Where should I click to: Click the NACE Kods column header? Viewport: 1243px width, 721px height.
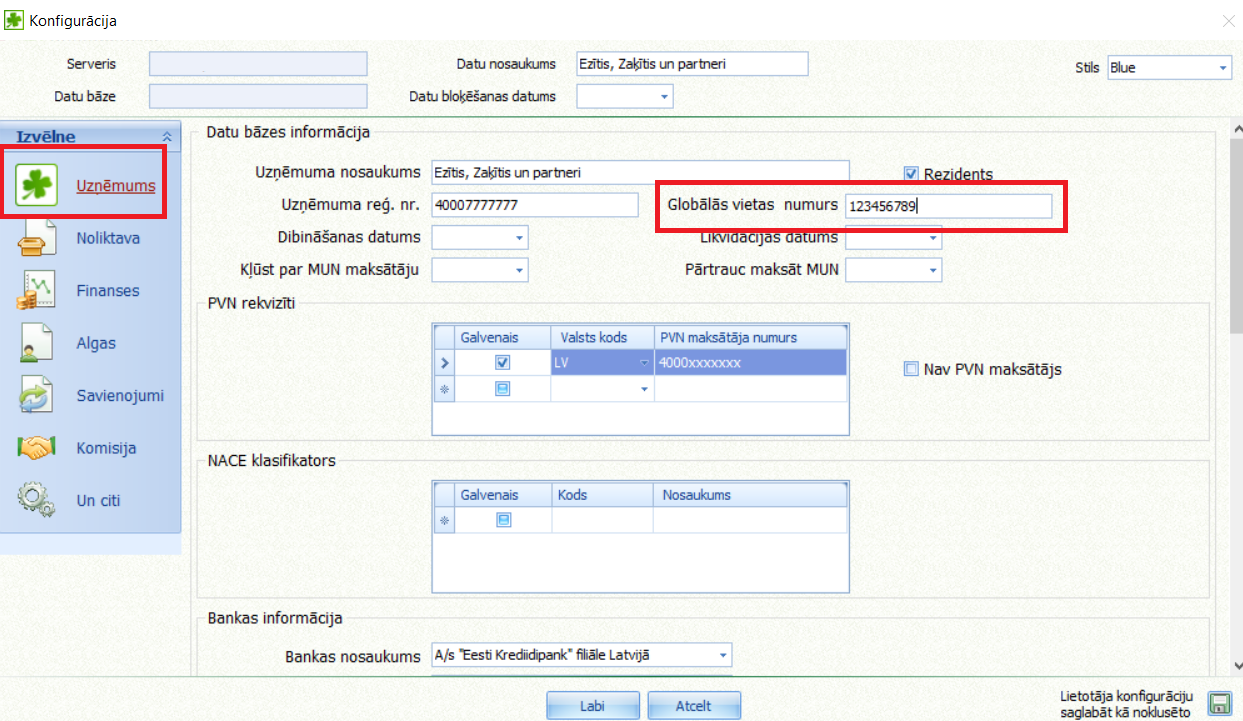tap(603, 495)
